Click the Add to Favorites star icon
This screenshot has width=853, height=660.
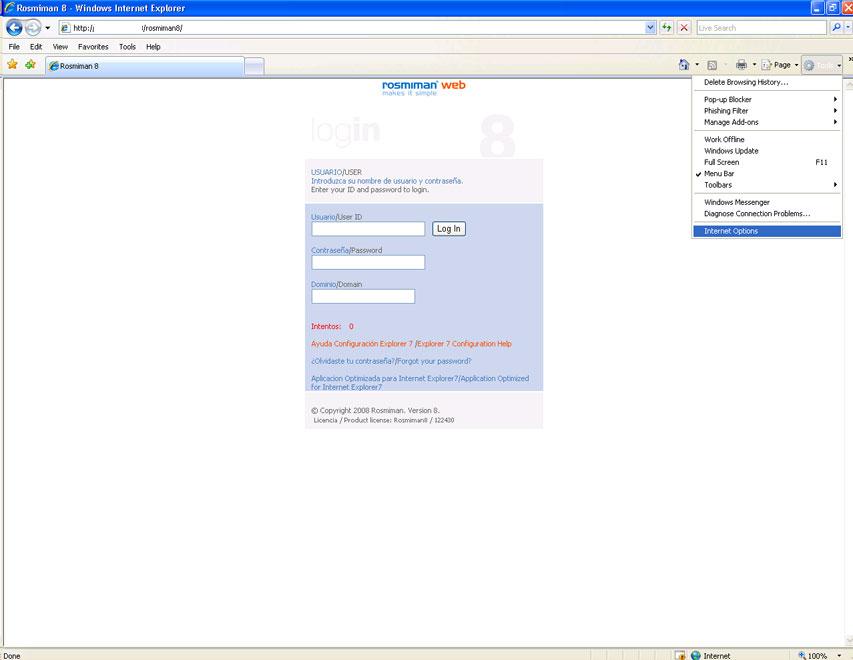(30, 65)
